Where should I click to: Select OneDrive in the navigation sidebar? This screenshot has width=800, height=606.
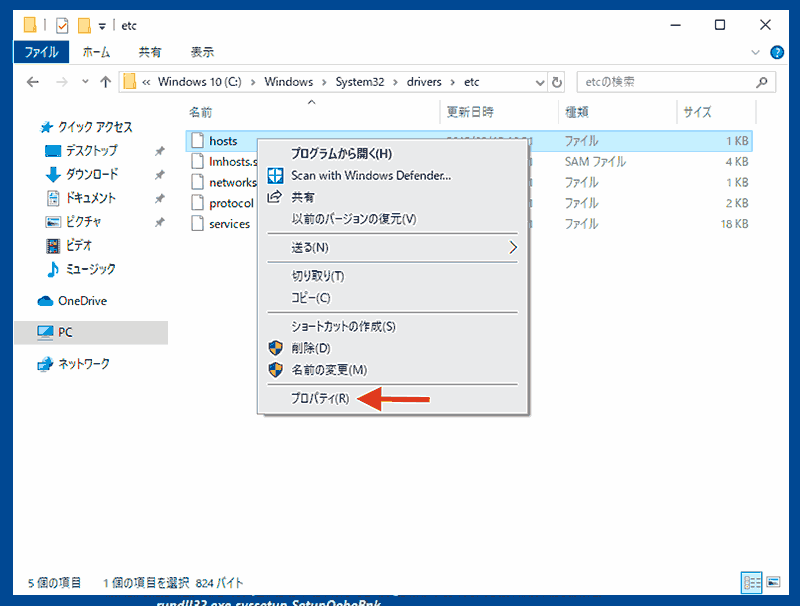click(x=84, y=300)
